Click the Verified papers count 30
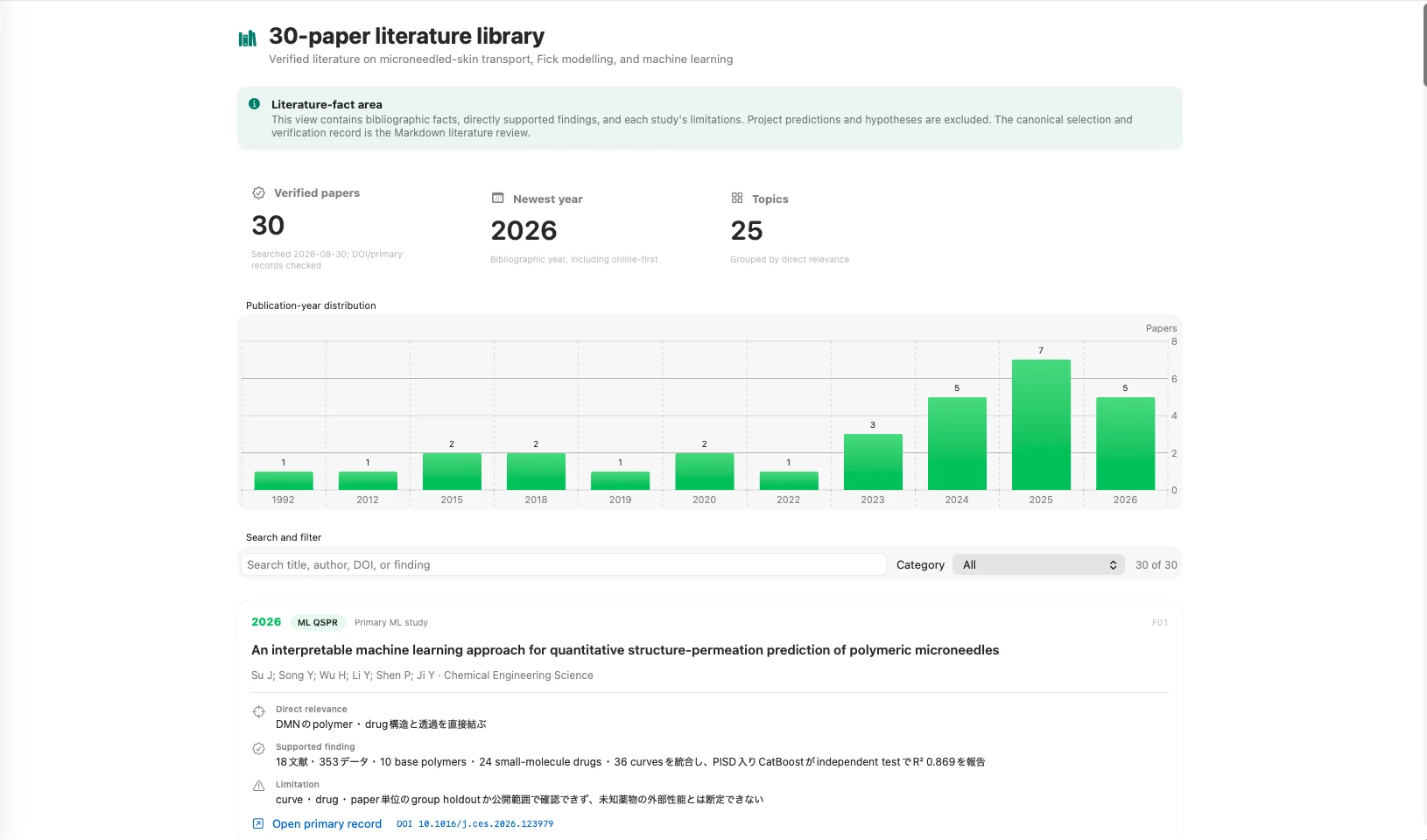1427x840 pixels. pyautogui.click(x=268, y=226)
